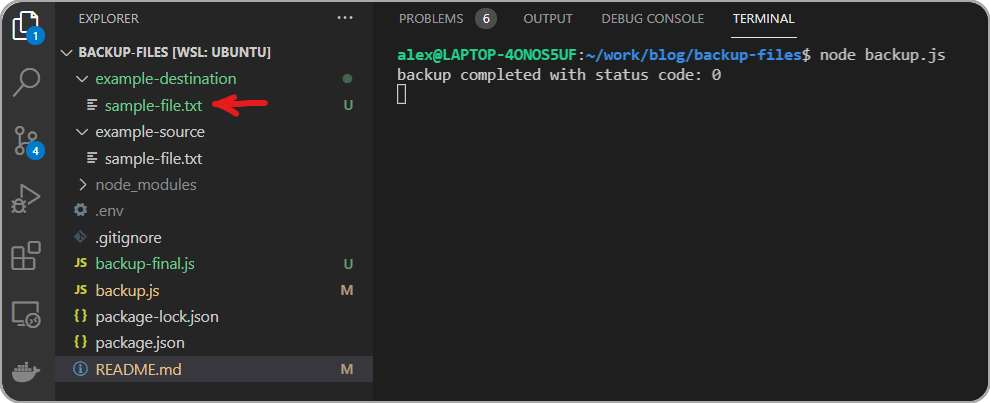Click the file icon beside sample-file.txt in example-source
The height and width of the screenshot is (403, 990).
pyautogui.click(x=92, y=158)
